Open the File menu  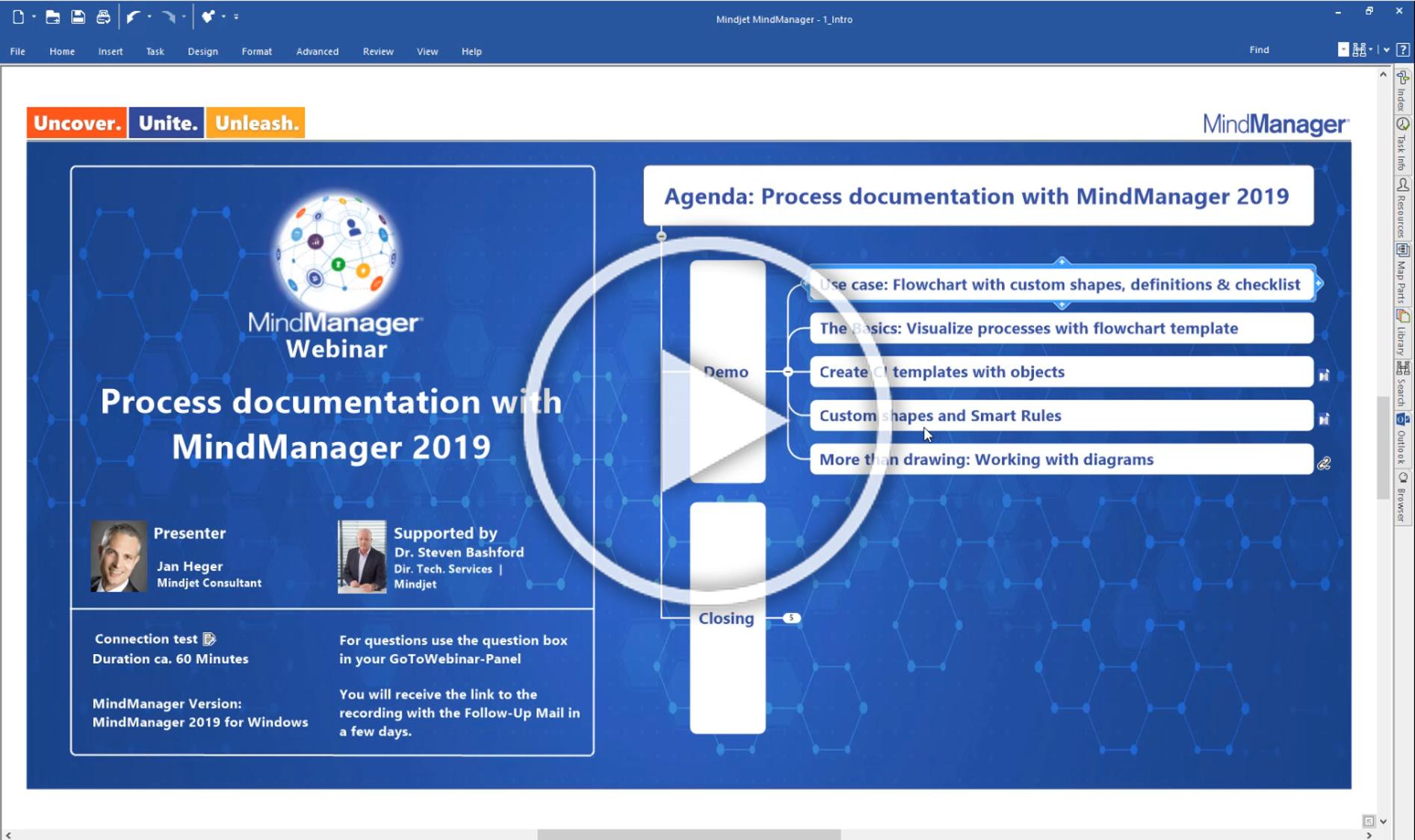click(x=18, y=51)
